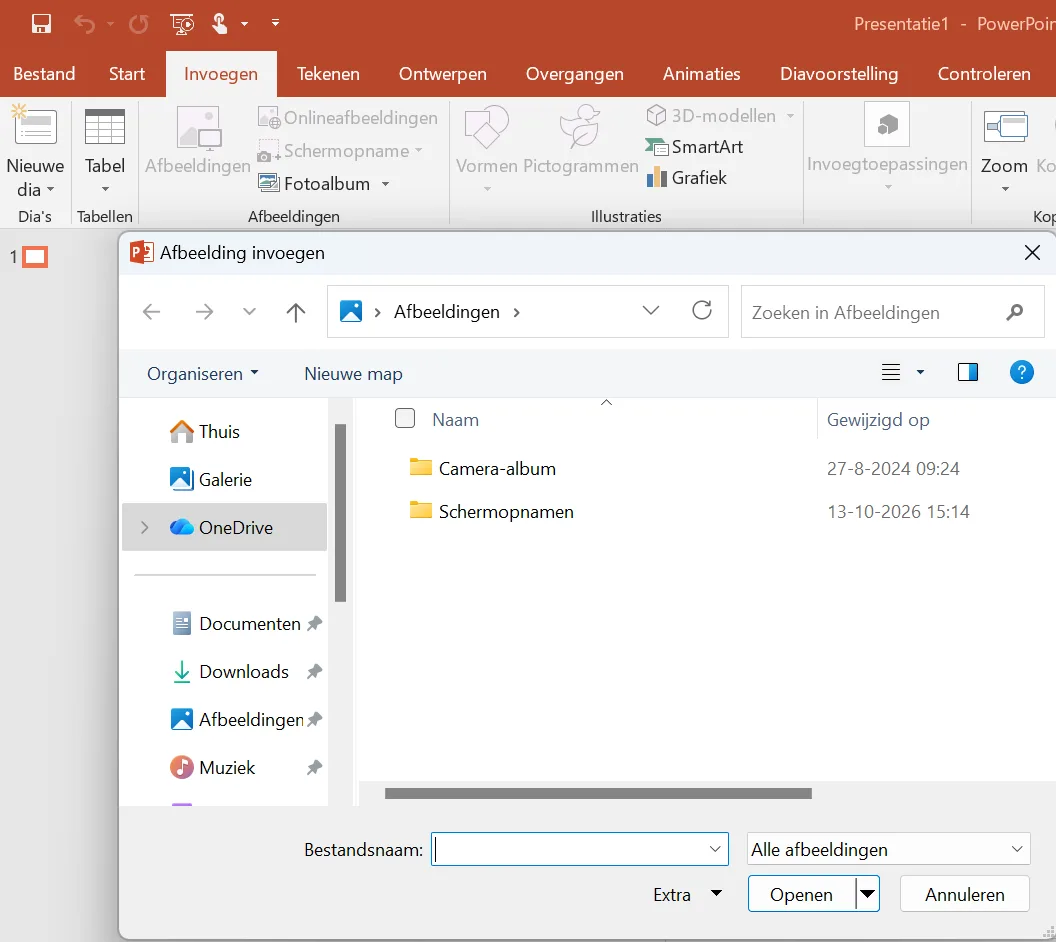Screen dimensions: 1056x942
Task: Open the Zoom insert option
Action: 1004,153
